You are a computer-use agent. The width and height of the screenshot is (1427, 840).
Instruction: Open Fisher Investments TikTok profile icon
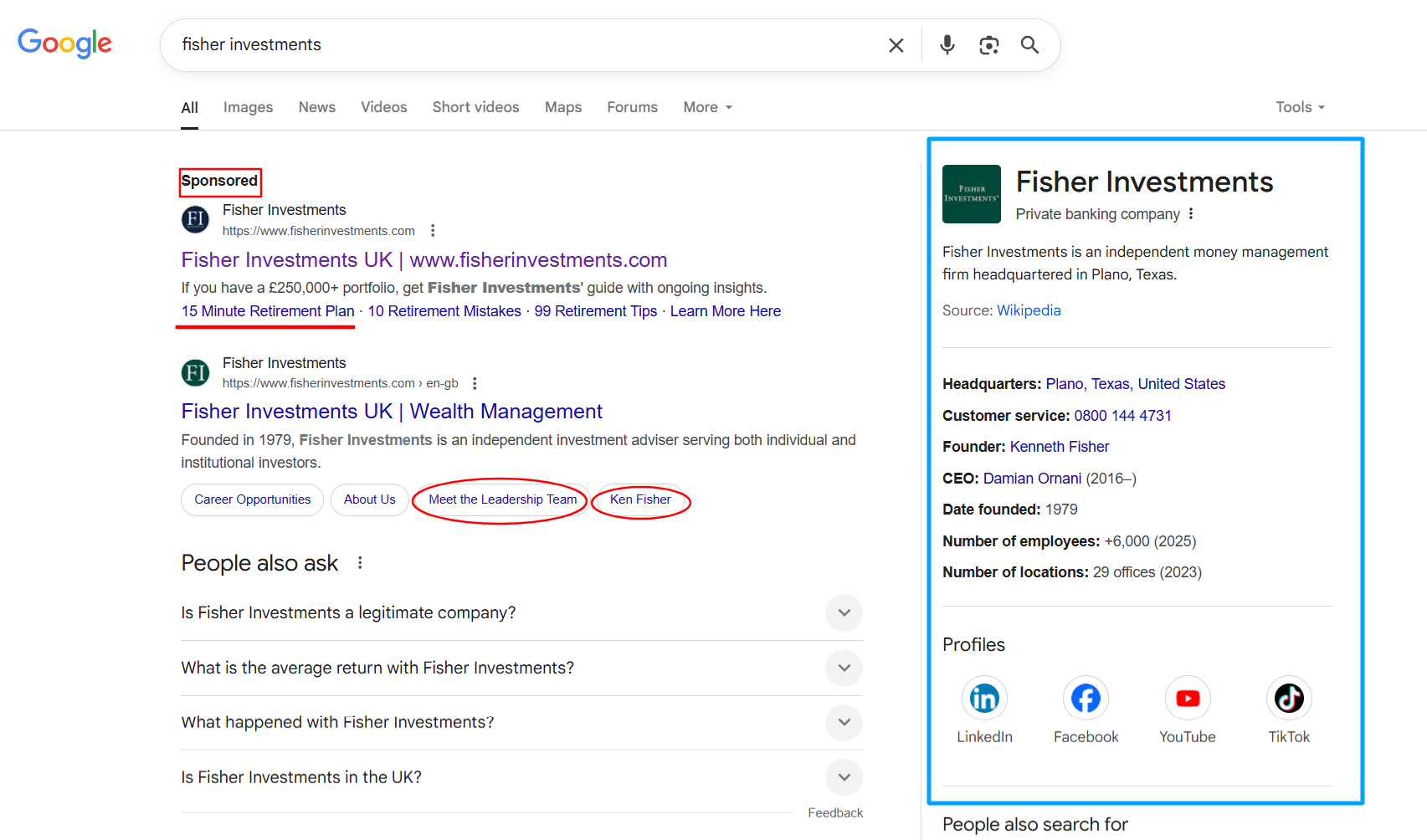[x=1288, y=698]
